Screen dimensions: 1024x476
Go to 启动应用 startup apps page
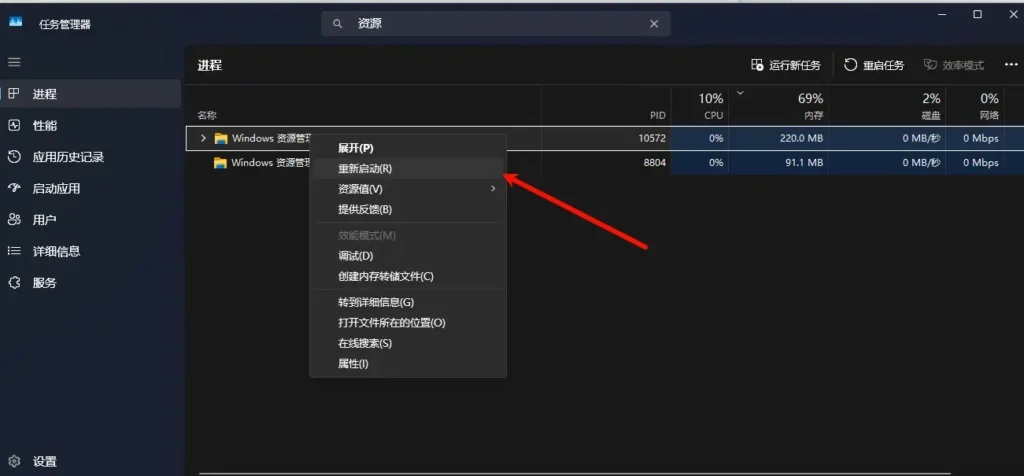56,189
